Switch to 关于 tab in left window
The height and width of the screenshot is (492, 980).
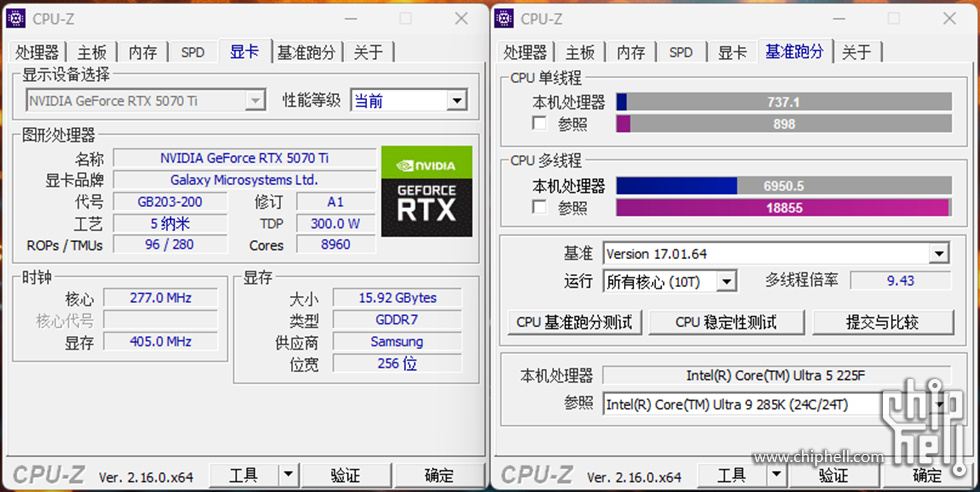368,53
